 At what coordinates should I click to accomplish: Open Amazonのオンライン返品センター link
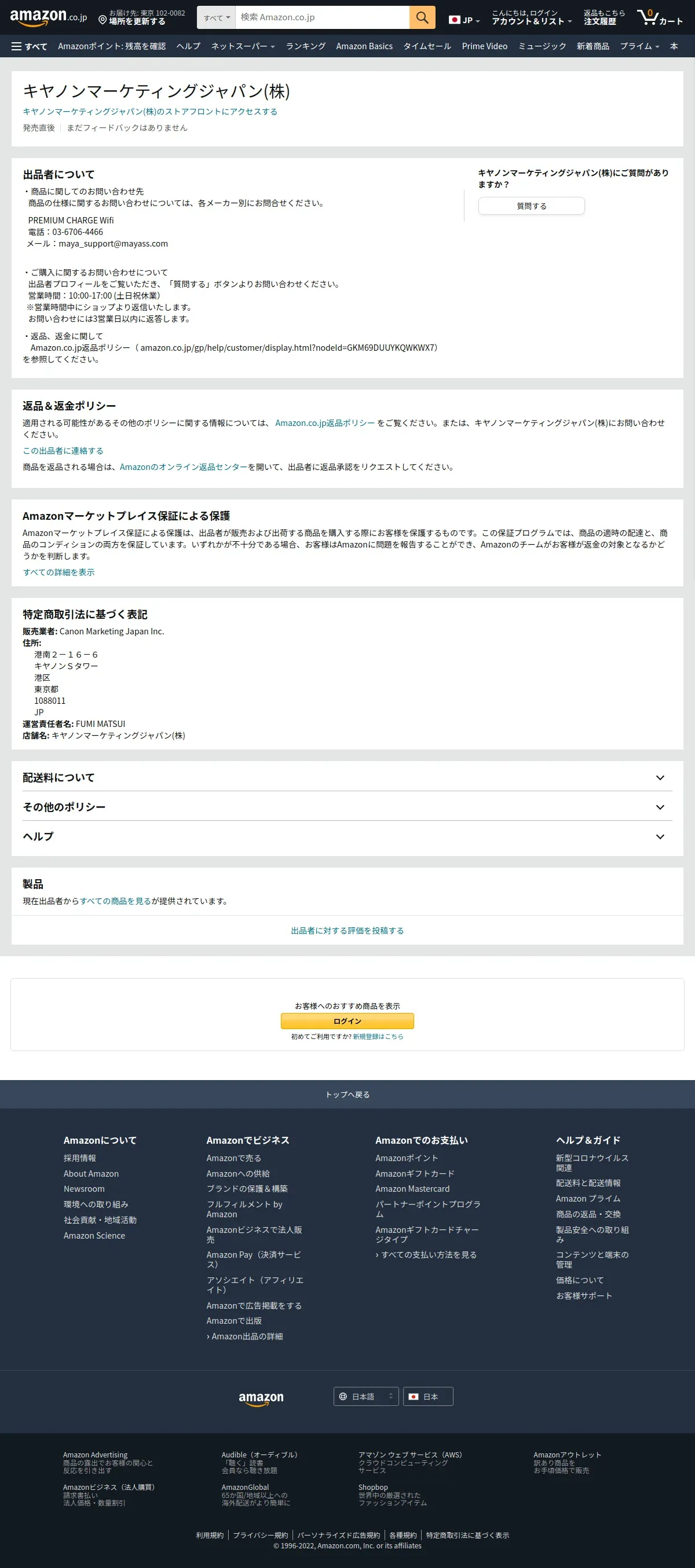(x=184, y=467)
